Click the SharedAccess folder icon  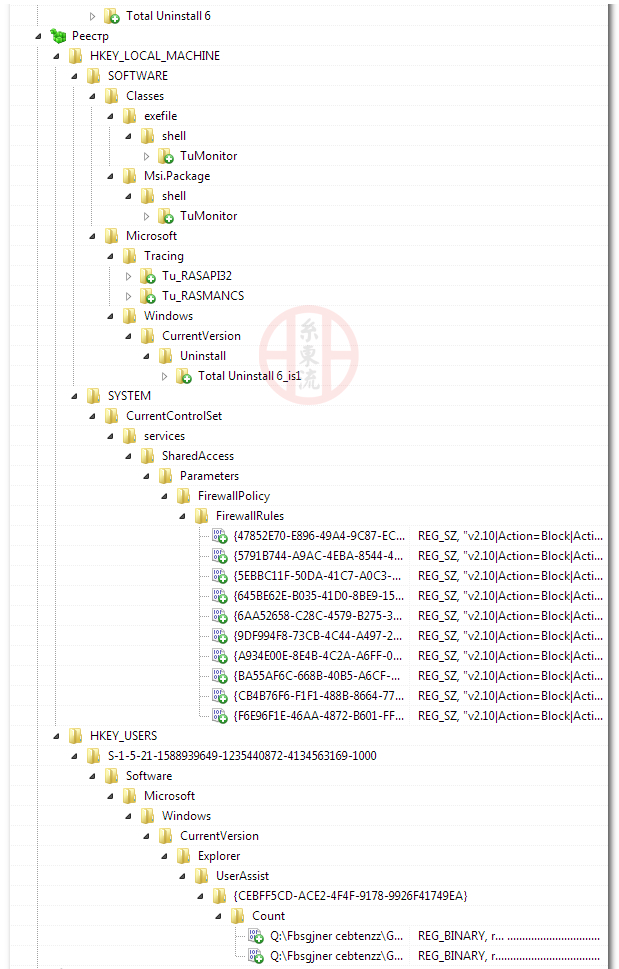(148, 455)
